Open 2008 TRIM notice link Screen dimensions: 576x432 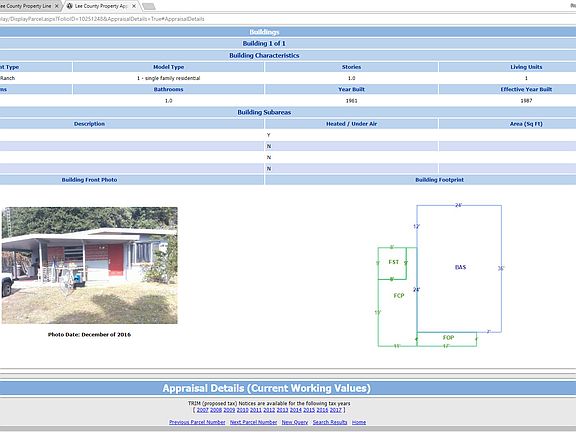216,410
